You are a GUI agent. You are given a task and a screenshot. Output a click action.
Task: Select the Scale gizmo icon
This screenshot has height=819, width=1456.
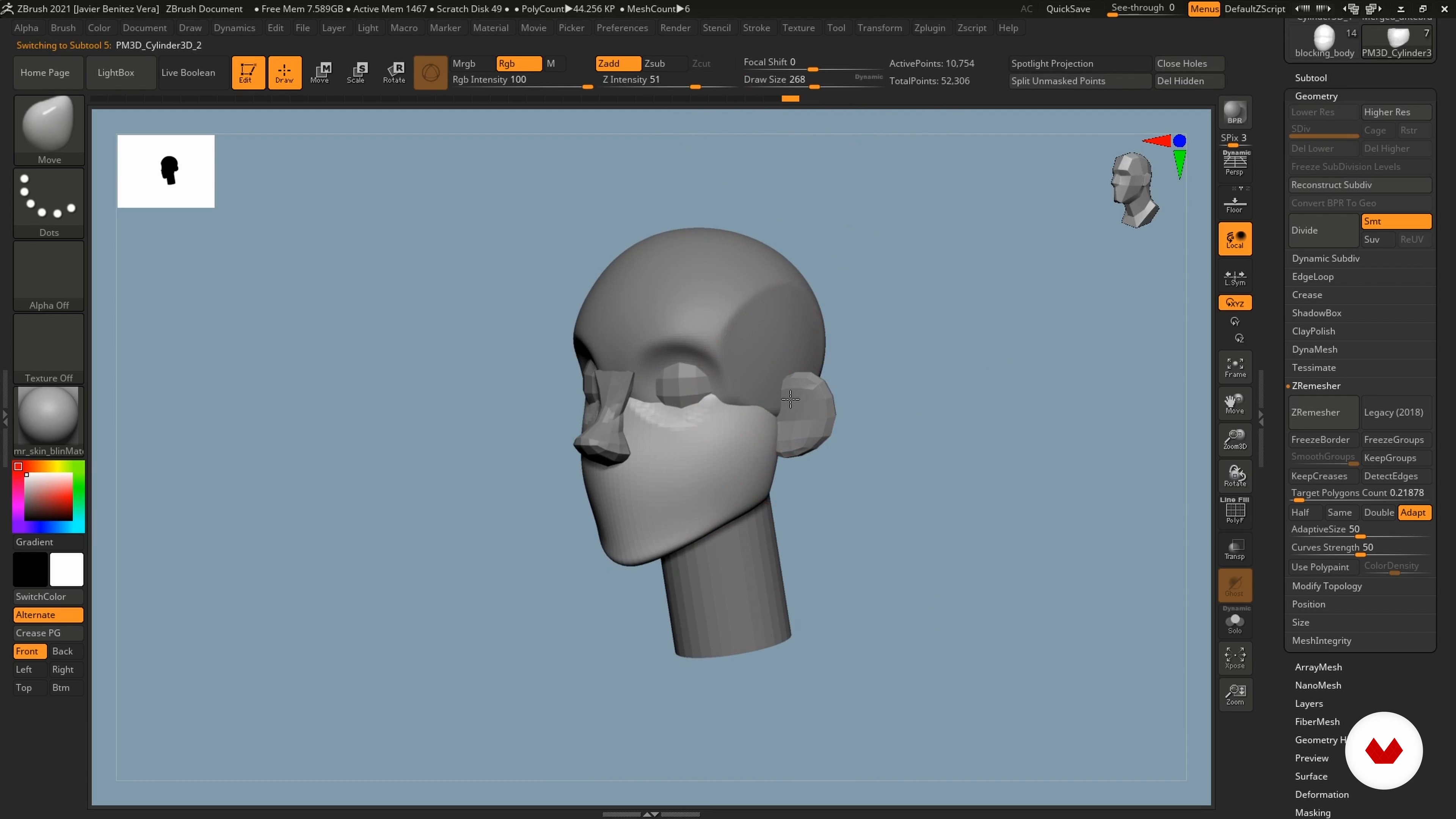click(x=357, y=72)
